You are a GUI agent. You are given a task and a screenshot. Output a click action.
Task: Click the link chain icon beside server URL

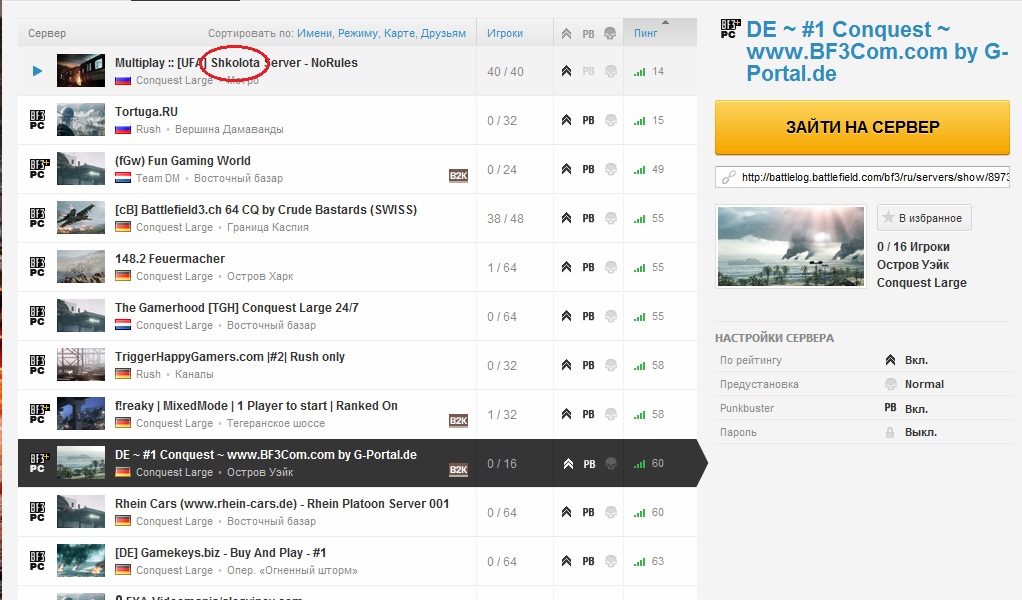729,177
